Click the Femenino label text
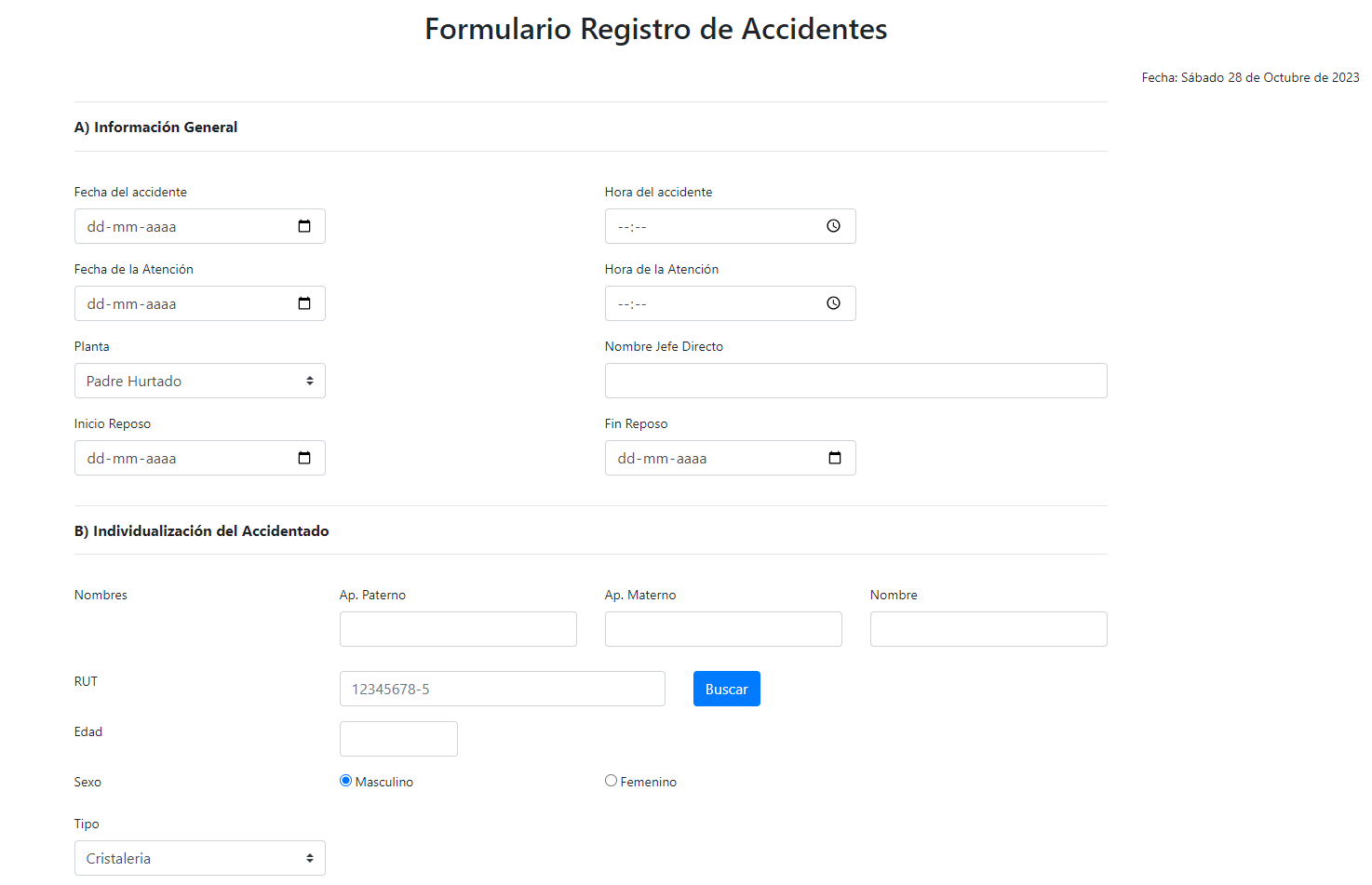The width and height of the screenshot is (1372, 885). tap(649, 782)
